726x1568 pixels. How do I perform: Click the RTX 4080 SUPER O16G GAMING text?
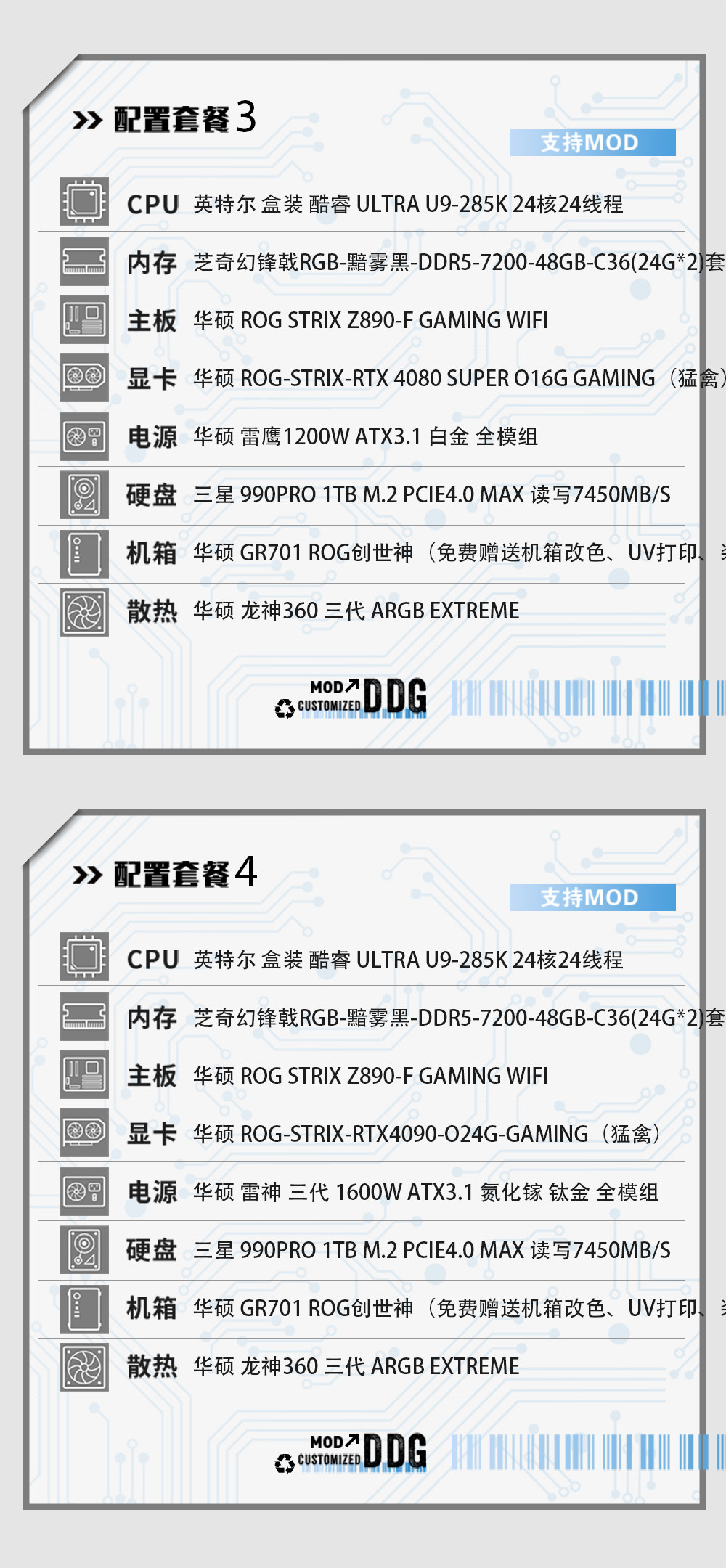tap(460, 378)
